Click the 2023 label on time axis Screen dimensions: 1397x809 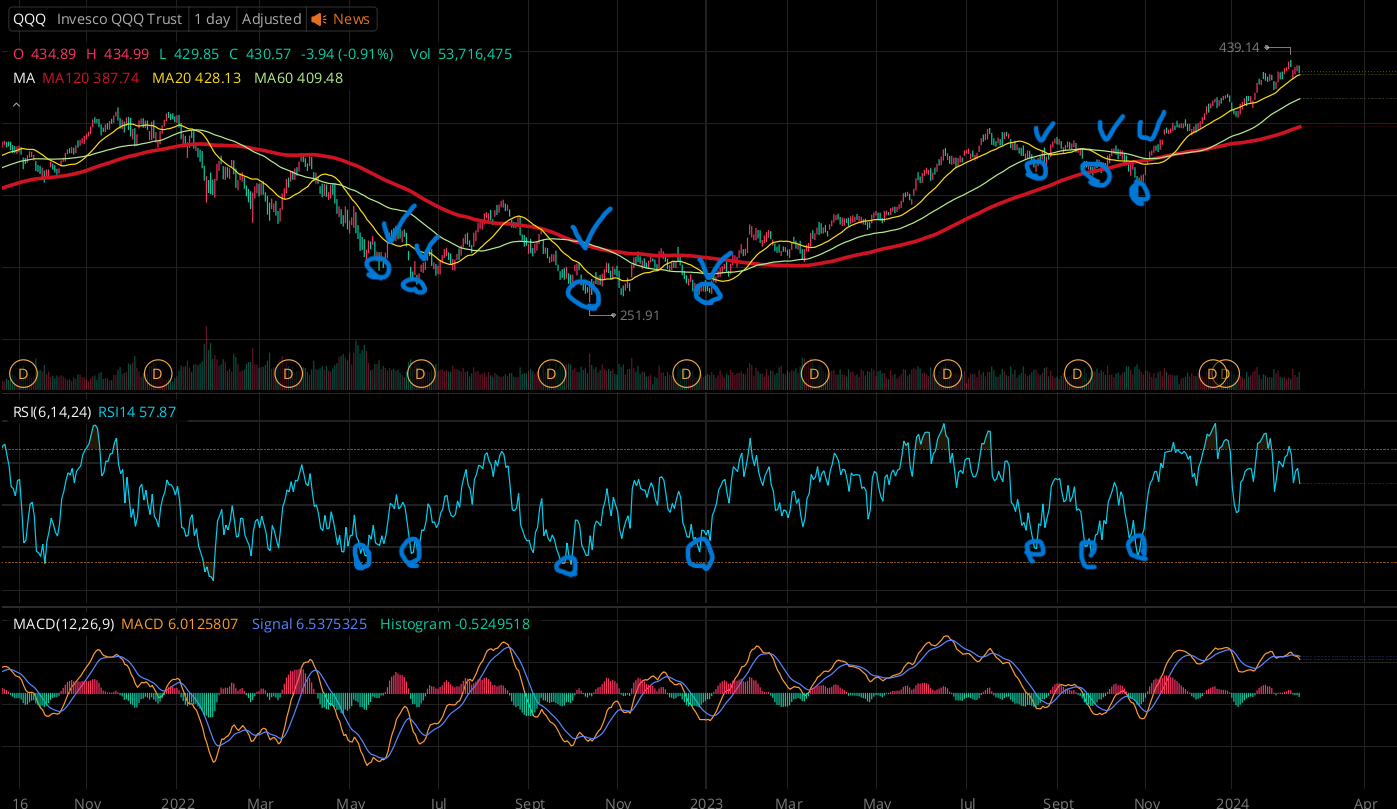(706, 802)
